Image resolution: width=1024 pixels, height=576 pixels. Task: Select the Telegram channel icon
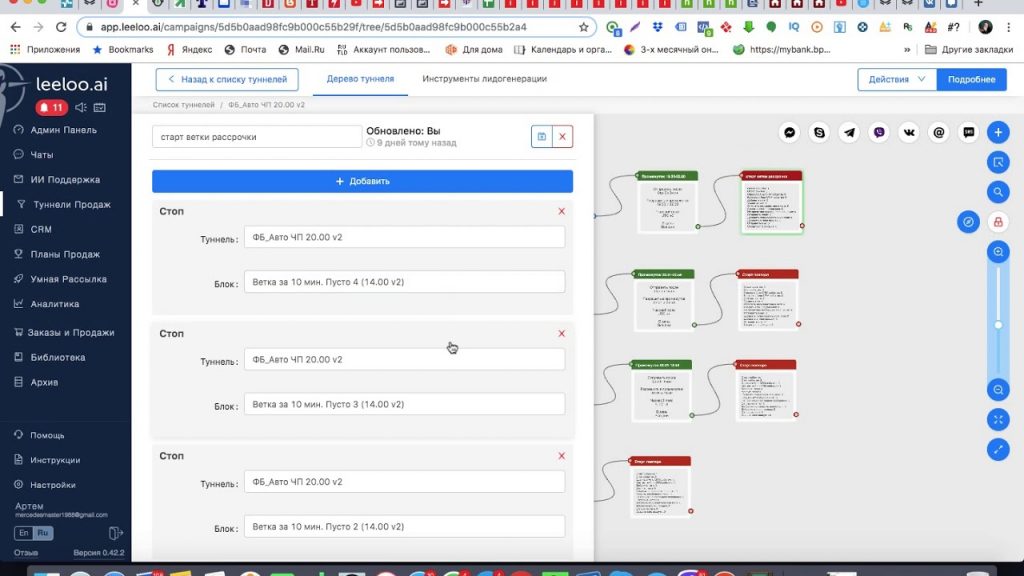click(x=849, y=133)
